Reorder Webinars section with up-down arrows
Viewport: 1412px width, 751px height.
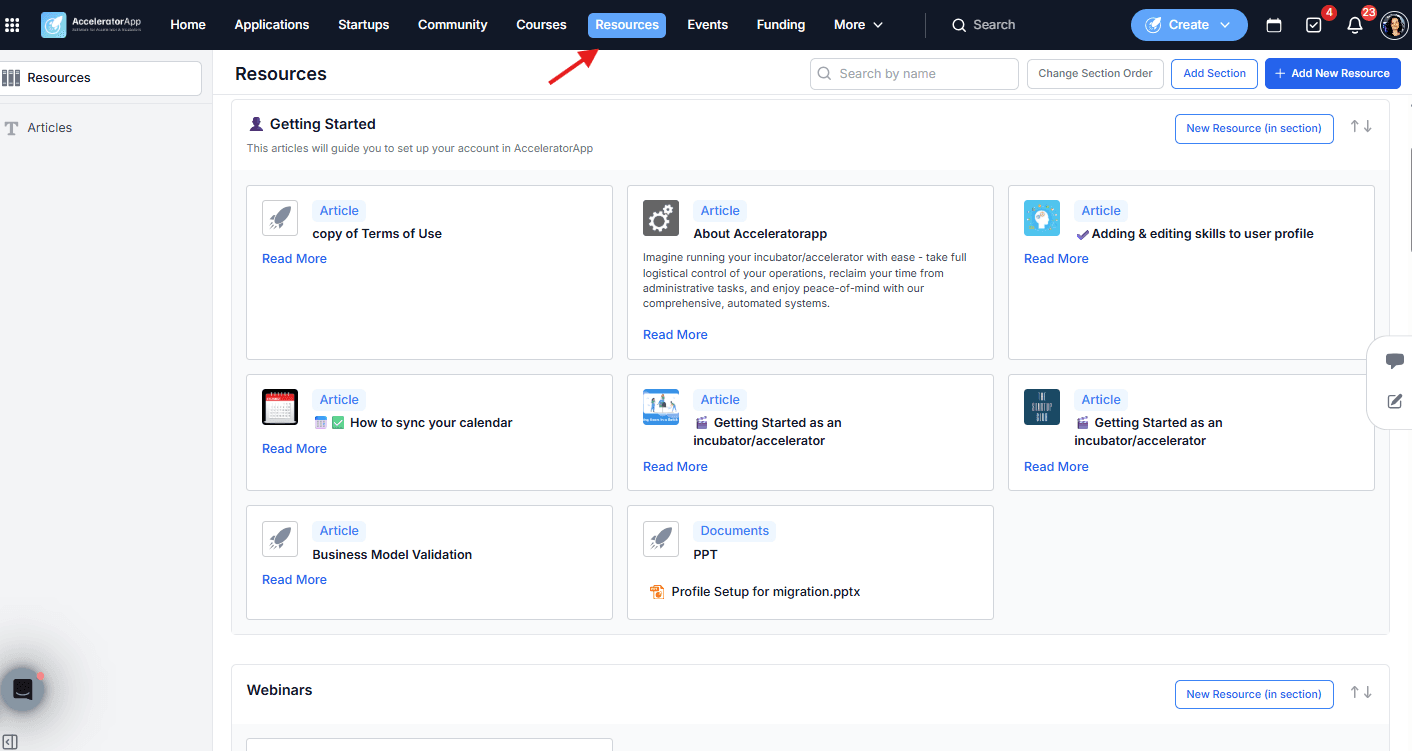[1361, 692]
